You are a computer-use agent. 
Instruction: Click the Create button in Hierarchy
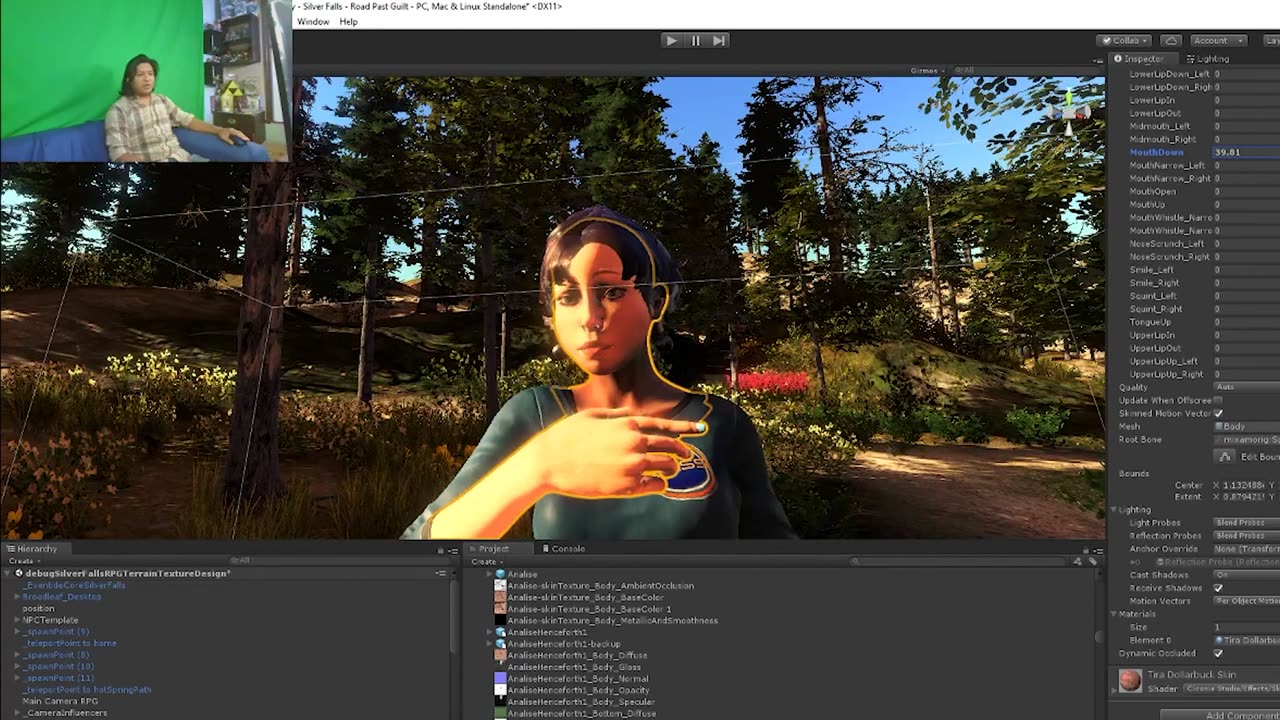coord(22,561)
